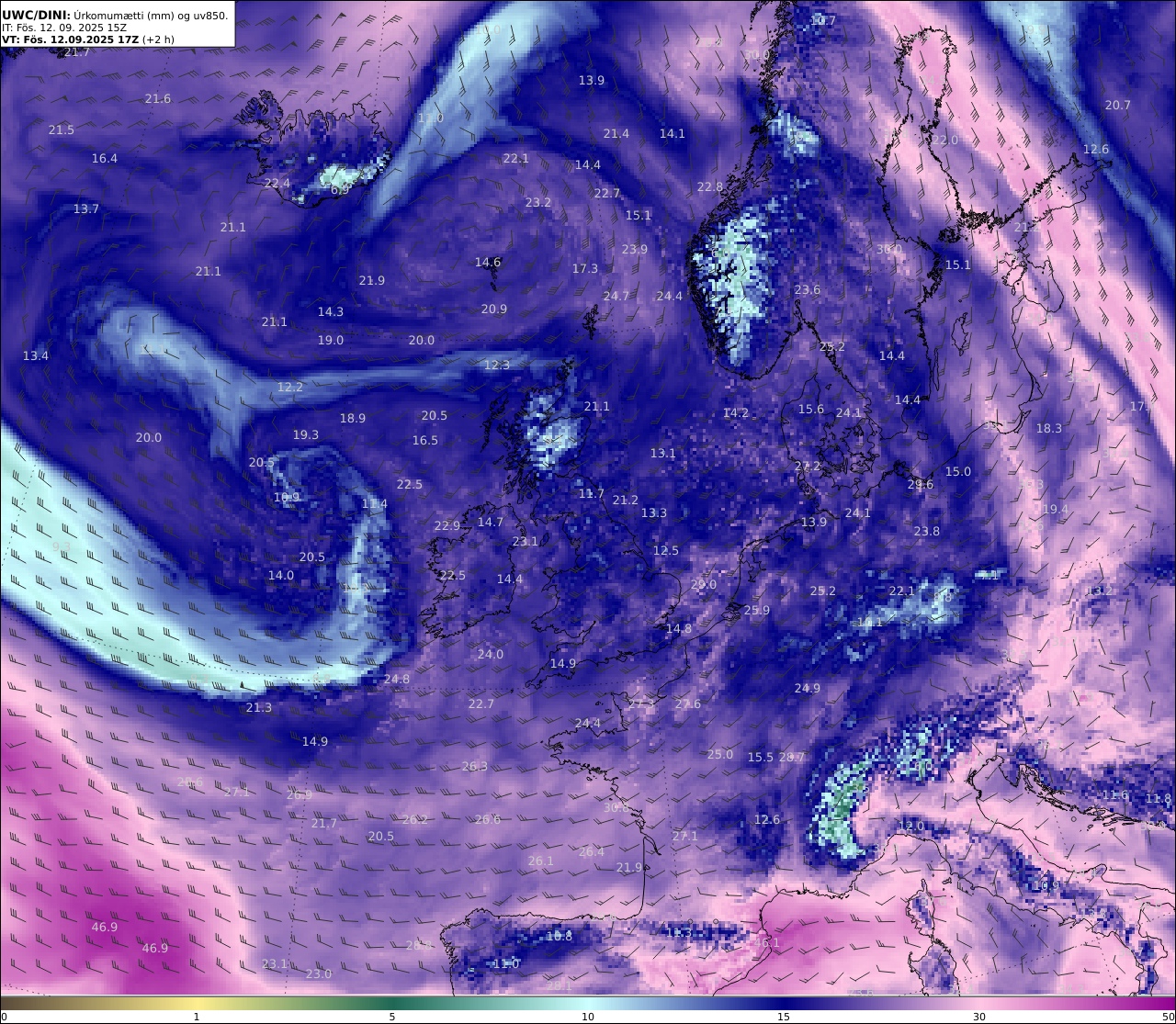Screen dimensions: 1176x1024
Task: Click the 21.4 map value
Action: click(x=616, y=134)
